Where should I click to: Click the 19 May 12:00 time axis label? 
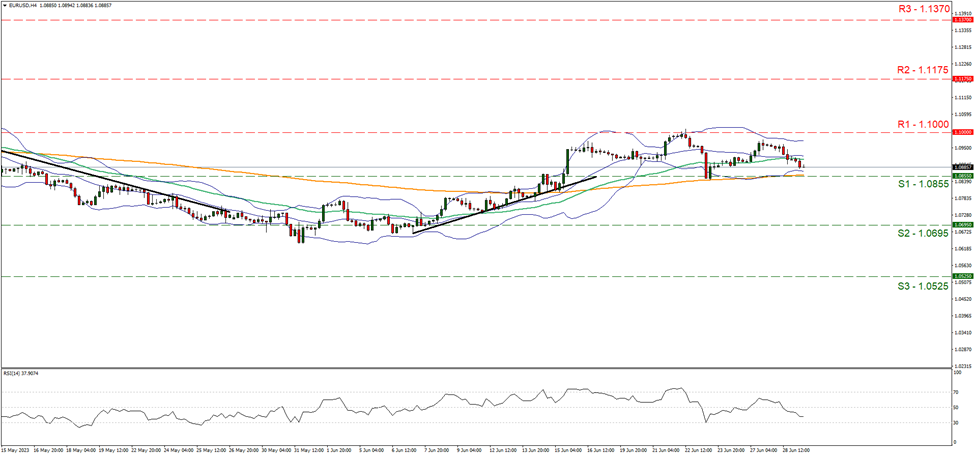[x=113, y=450]
